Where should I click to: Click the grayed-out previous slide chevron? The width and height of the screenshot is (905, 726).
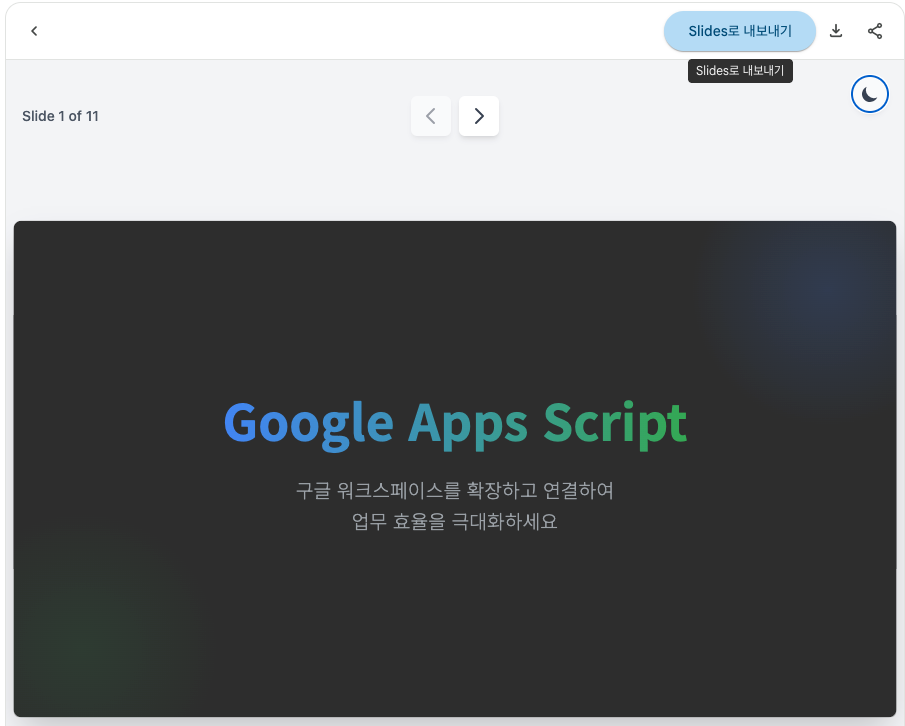pyautogui.click(x=430, y=116)
